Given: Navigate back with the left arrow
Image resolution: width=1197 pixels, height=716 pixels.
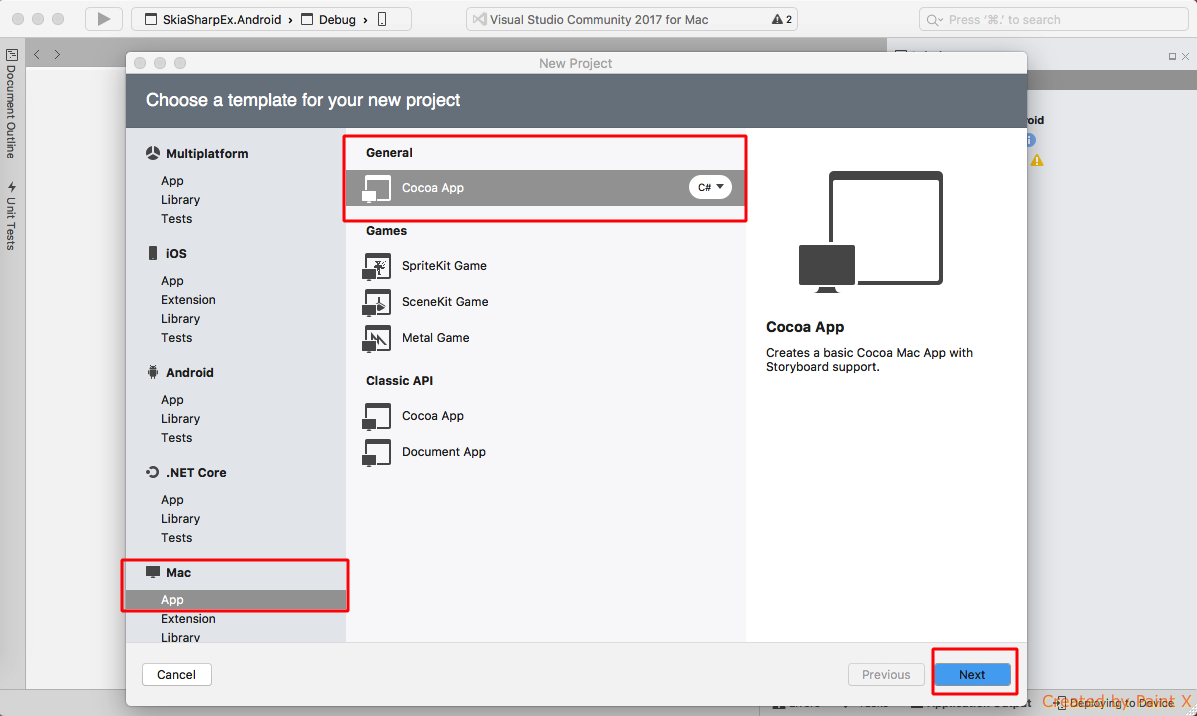Looking at the screenshot, I should [x=37, y=55].
